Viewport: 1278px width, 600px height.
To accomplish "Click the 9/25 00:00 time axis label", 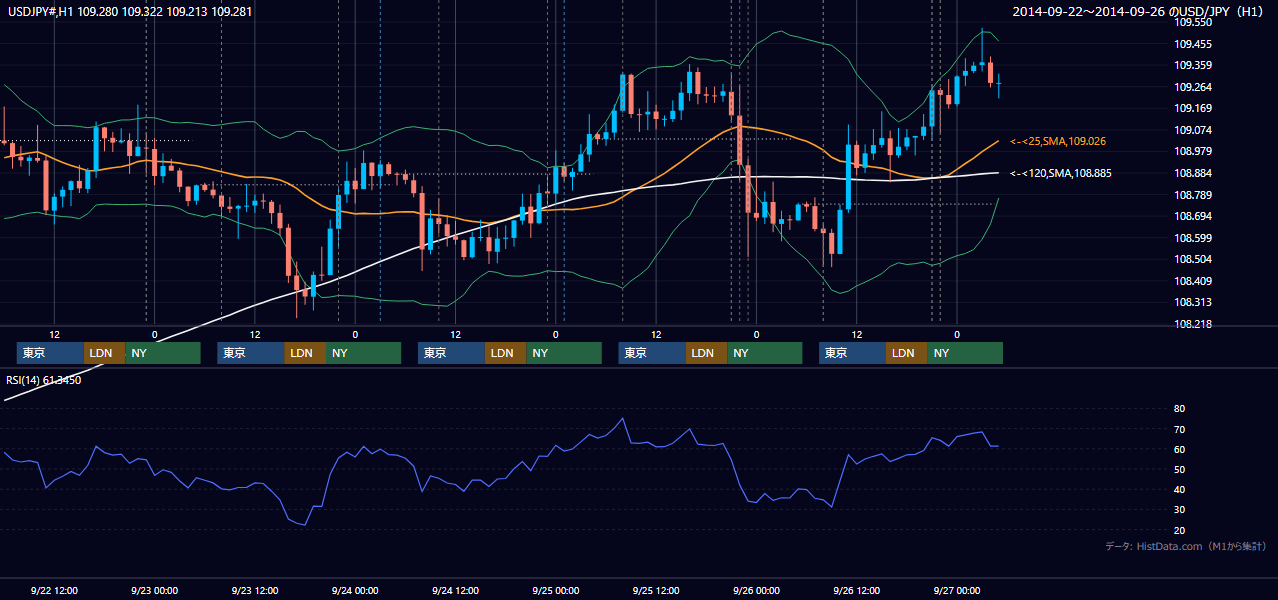I will [555, 590].
